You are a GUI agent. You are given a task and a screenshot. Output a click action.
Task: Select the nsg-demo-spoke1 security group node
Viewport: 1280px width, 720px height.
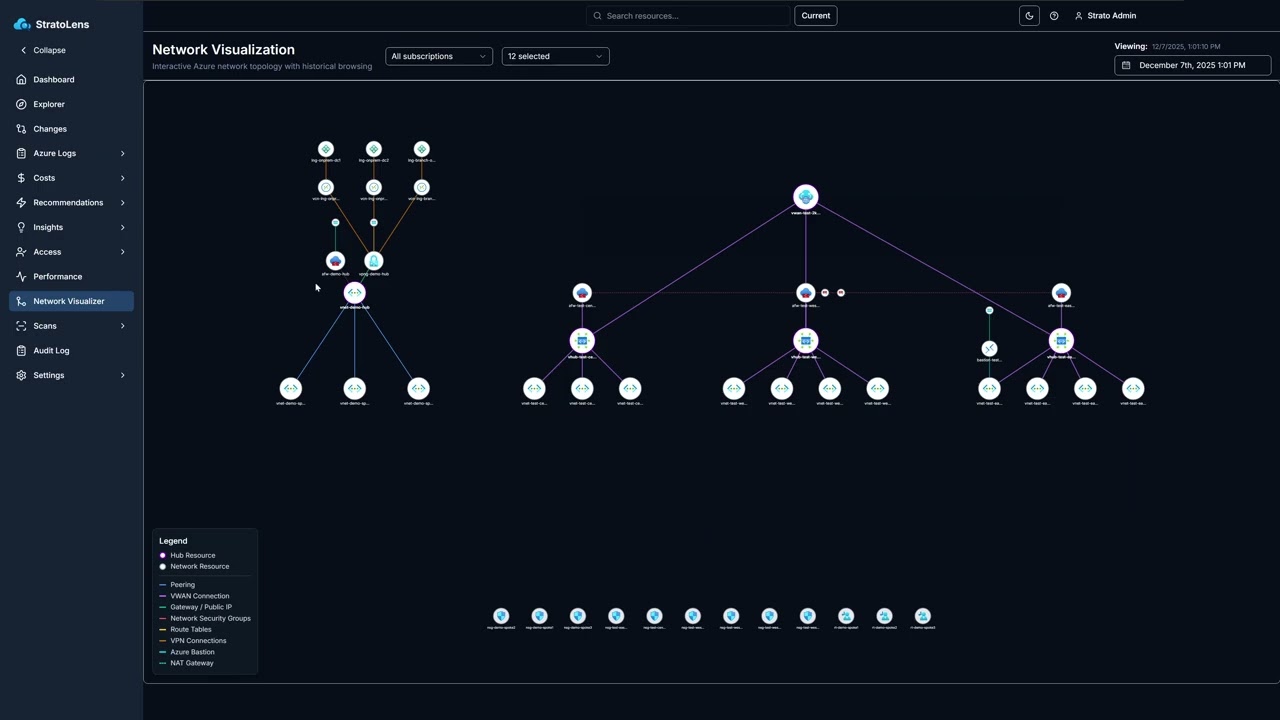(x=539, y=616)
